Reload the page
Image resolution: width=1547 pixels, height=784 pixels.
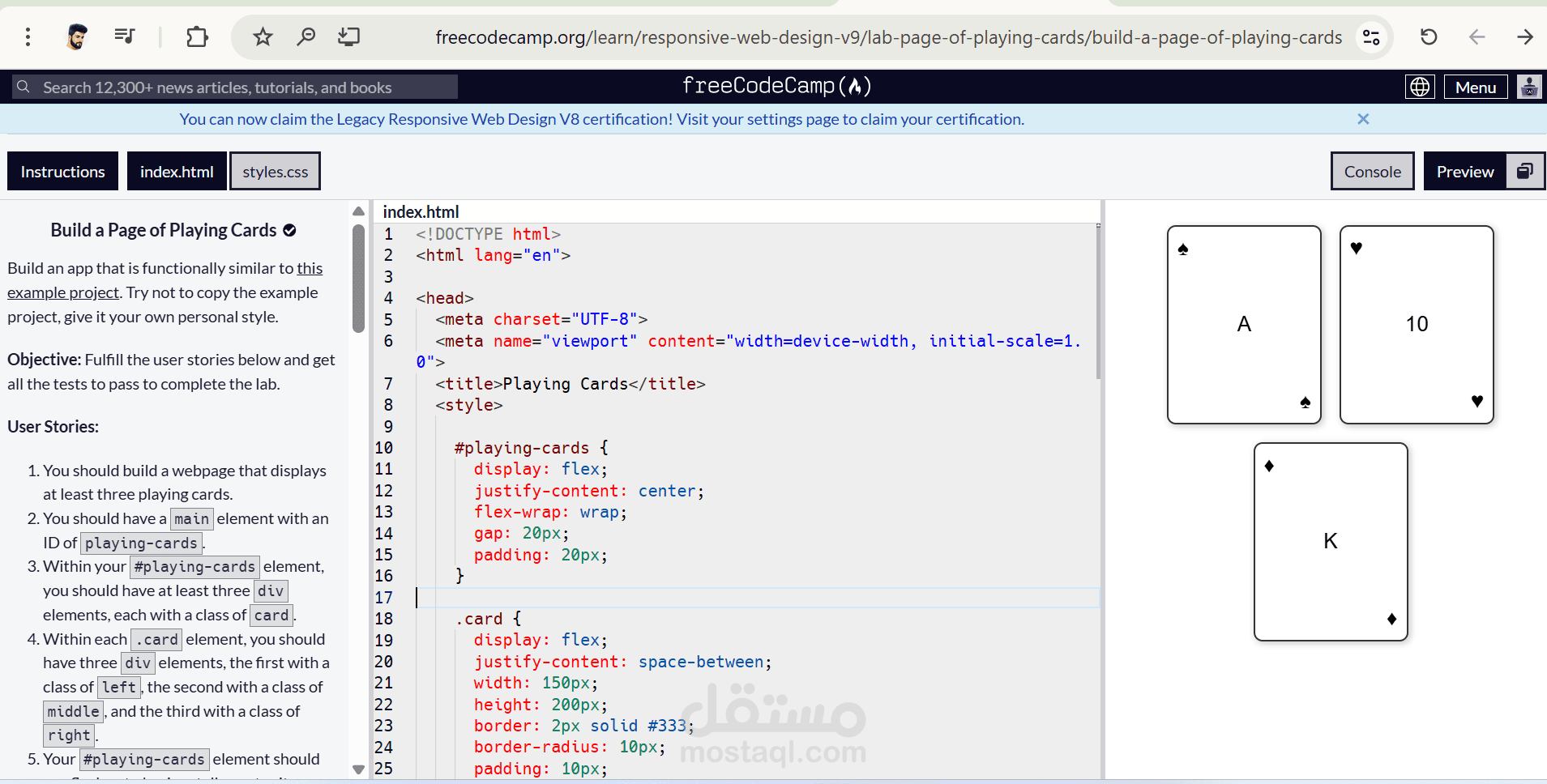tap(1429, 36)
